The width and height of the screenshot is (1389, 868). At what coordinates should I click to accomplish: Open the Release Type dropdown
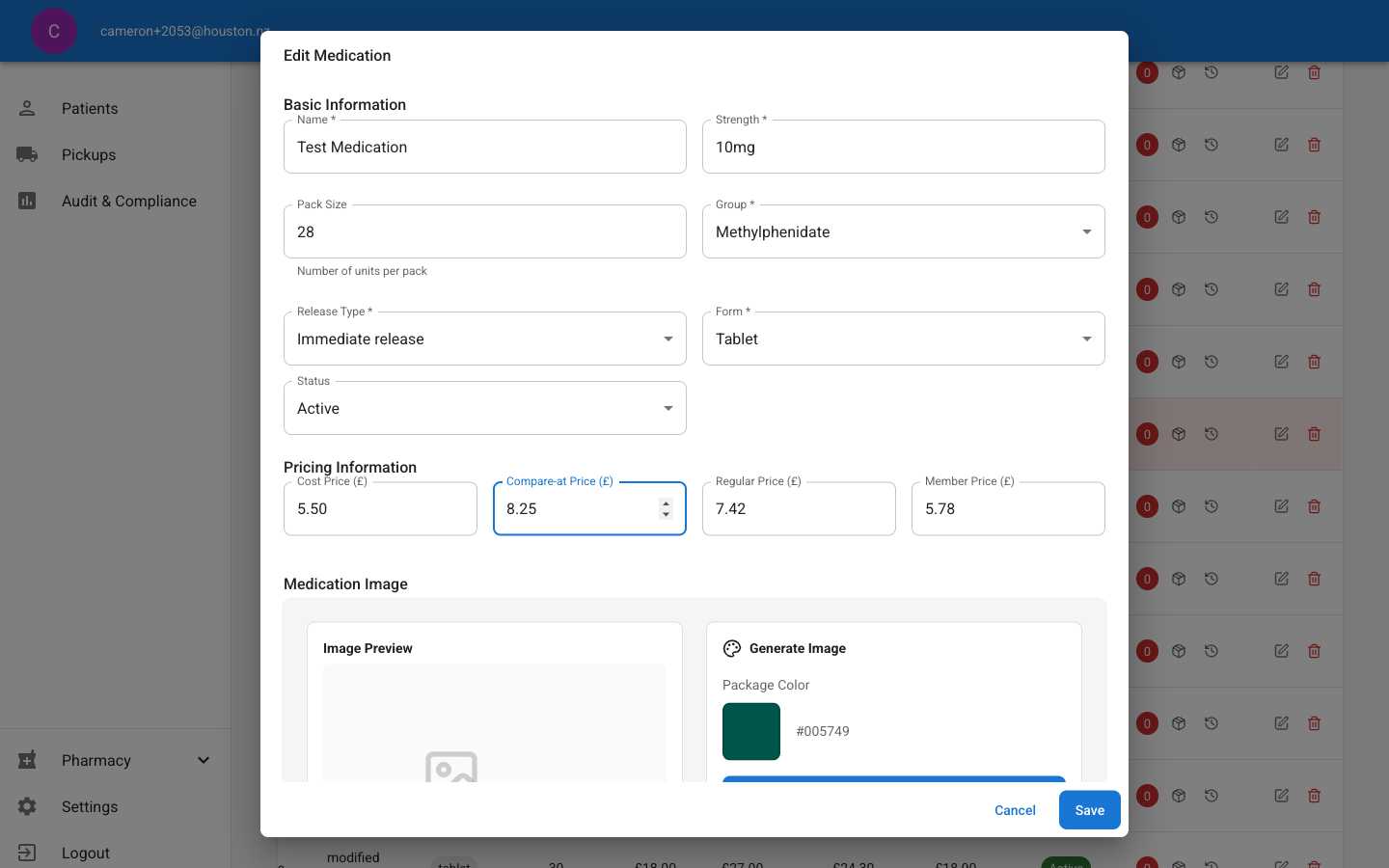[x=485, y=339]
